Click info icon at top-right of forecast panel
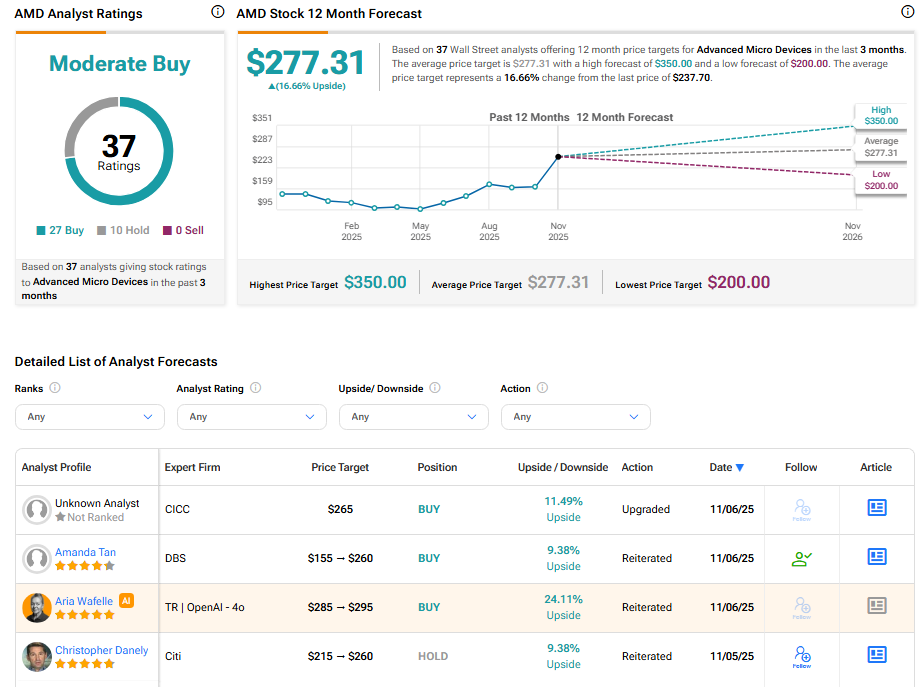Image resolution: width=921 pixels, height=687 pixels. [908, 12]
